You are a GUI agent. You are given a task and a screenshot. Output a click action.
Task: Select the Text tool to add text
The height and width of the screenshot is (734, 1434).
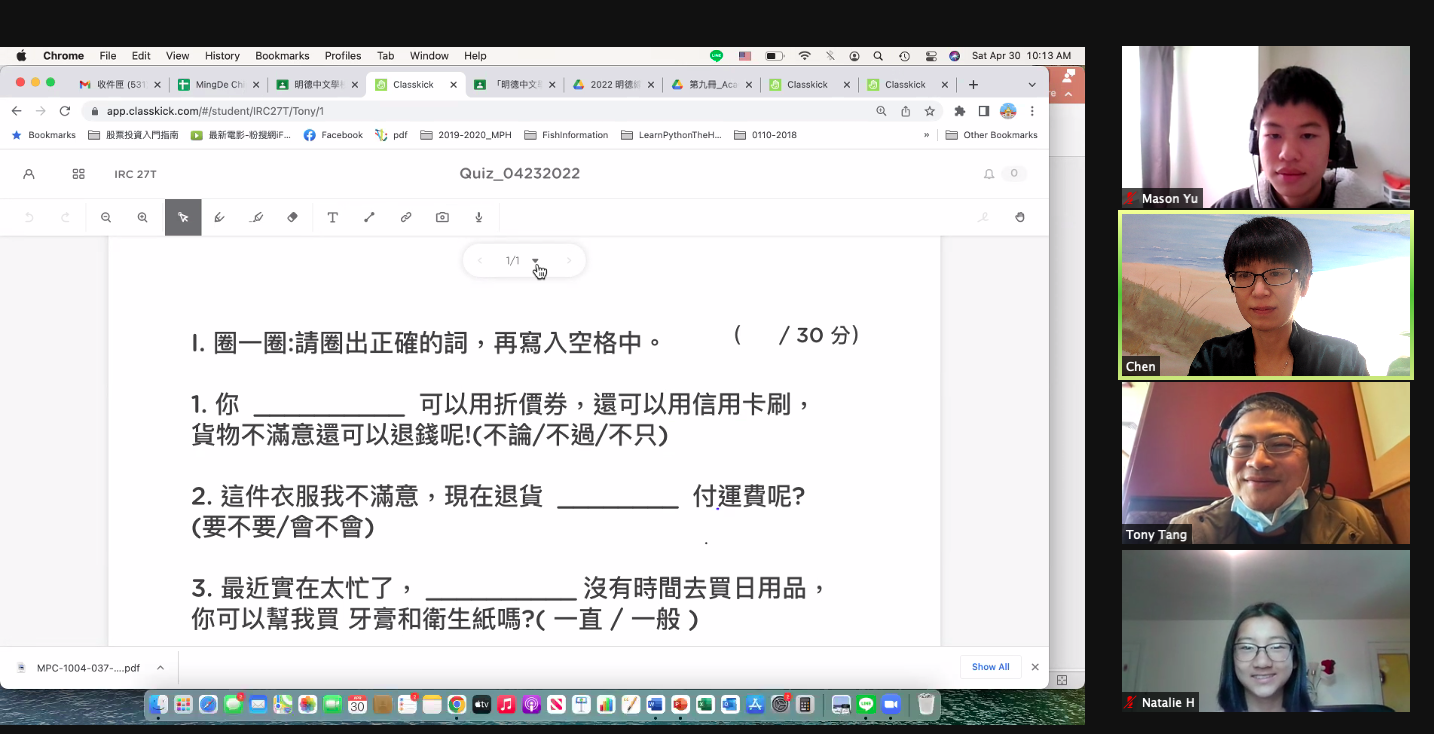click(333, 217)
